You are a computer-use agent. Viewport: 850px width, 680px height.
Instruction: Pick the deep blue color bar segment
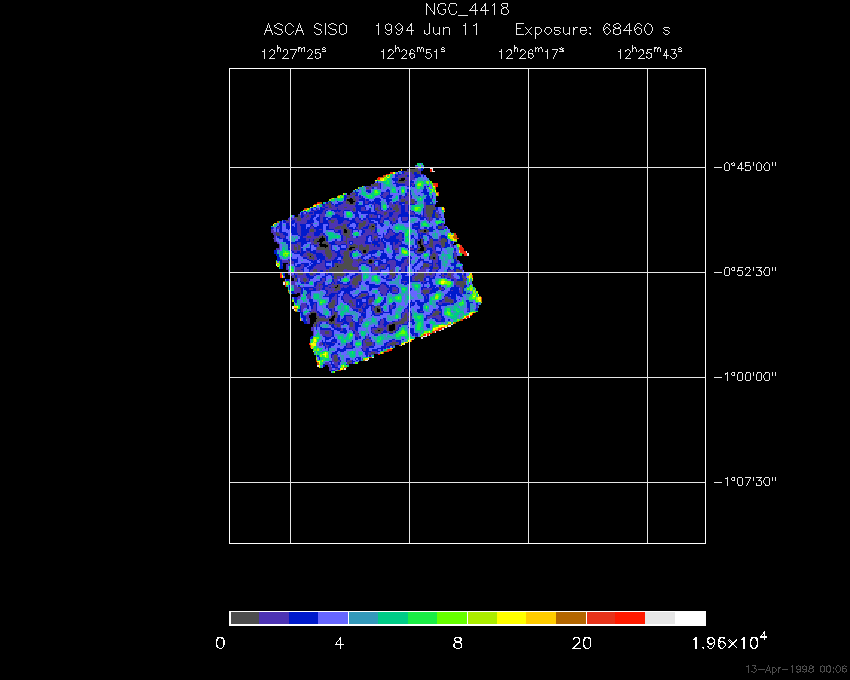pos(304,618)
